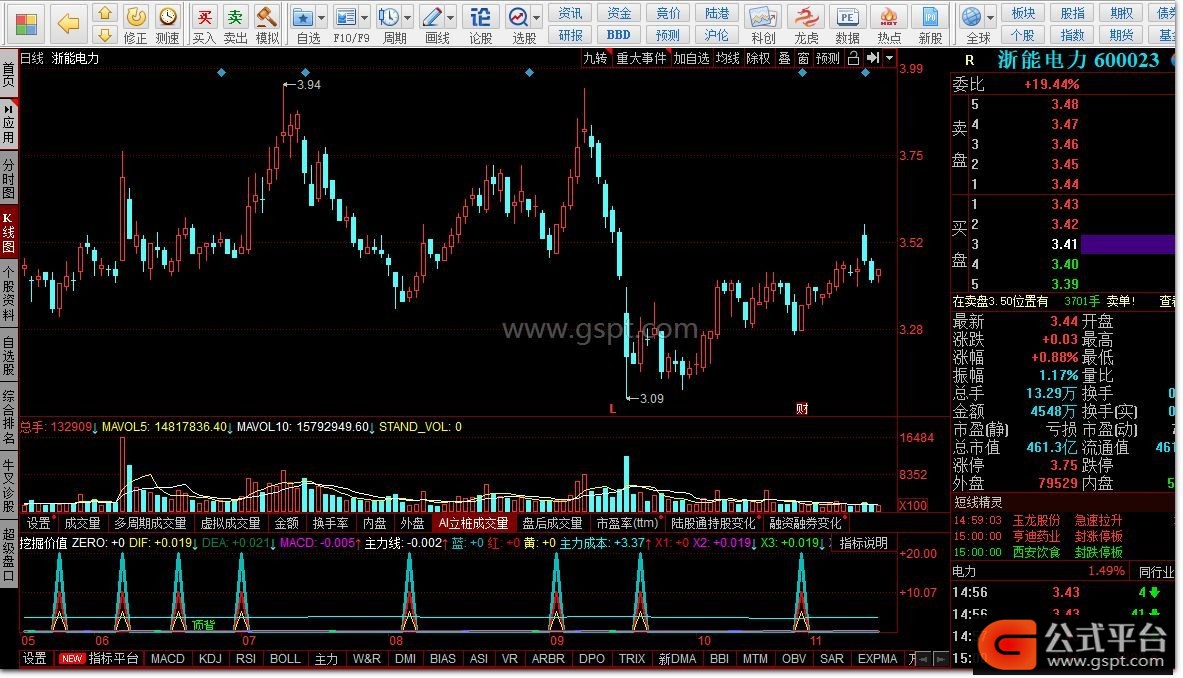Click the purple bar beside buy price 3.41
The width and height of the screenshot is (1183, 678).
point(1128,244)
